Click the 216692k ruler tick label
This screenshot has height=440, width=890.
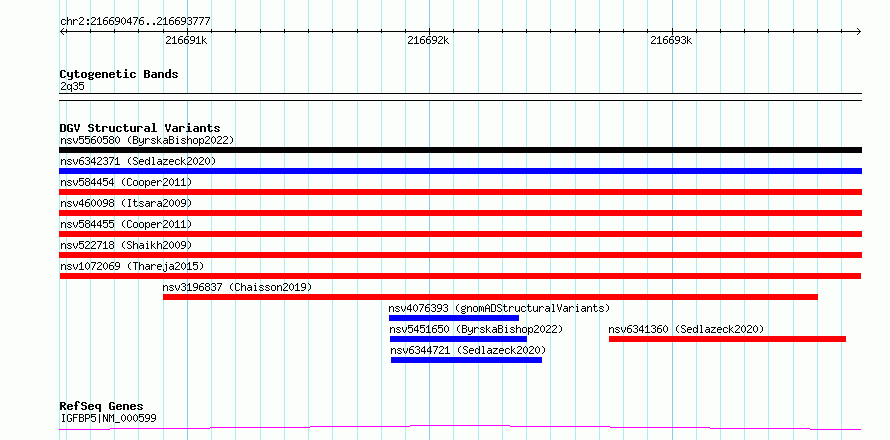tap(429, 40)
